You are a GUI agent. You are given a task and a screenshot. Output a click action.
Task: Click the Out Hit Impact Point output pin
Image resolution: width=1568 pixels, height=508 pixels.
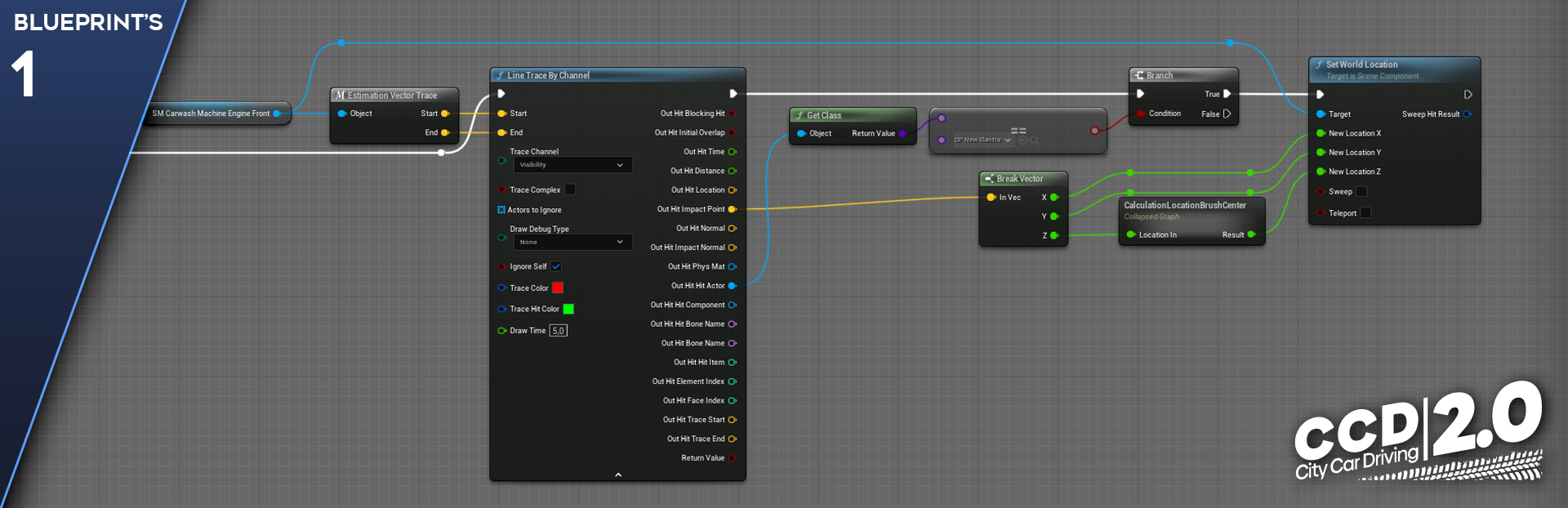[x=732, y=209]
